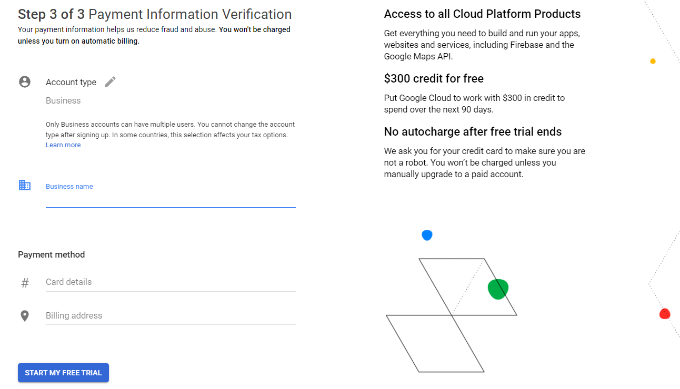Edit account type with the pencil icon

110,82
